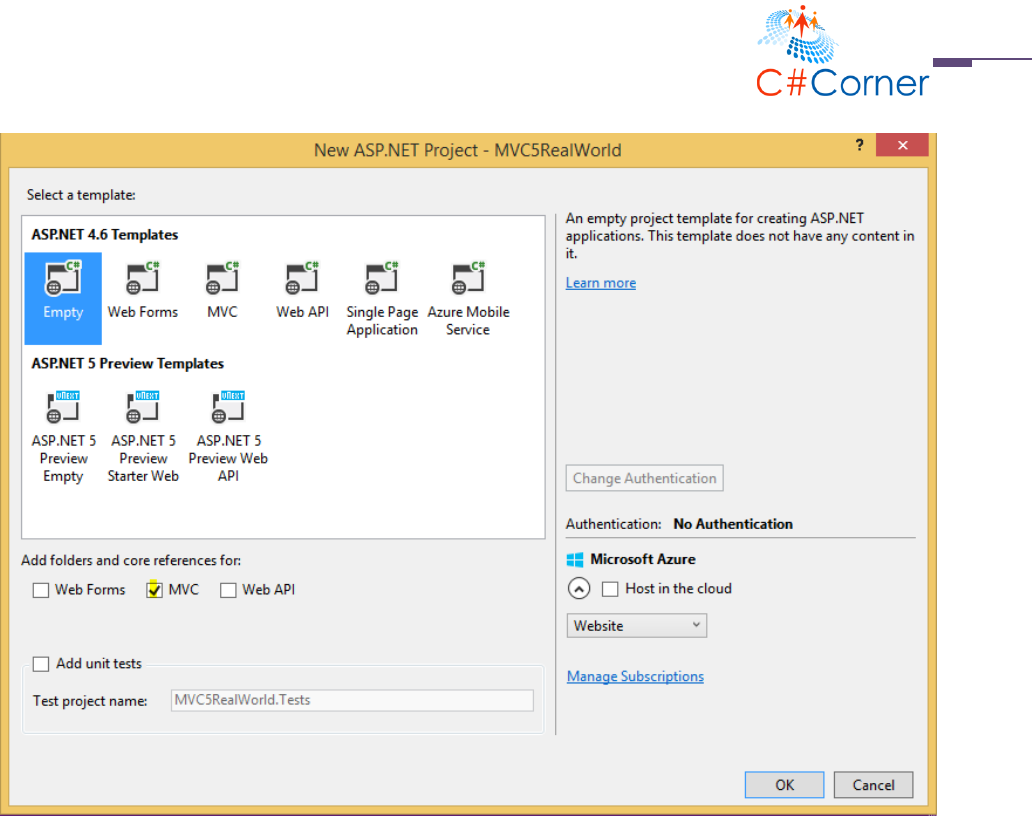Tick the Add unit tests checkbox
The height and width of the screenshot is (816, 1032).
click(41, 664)
